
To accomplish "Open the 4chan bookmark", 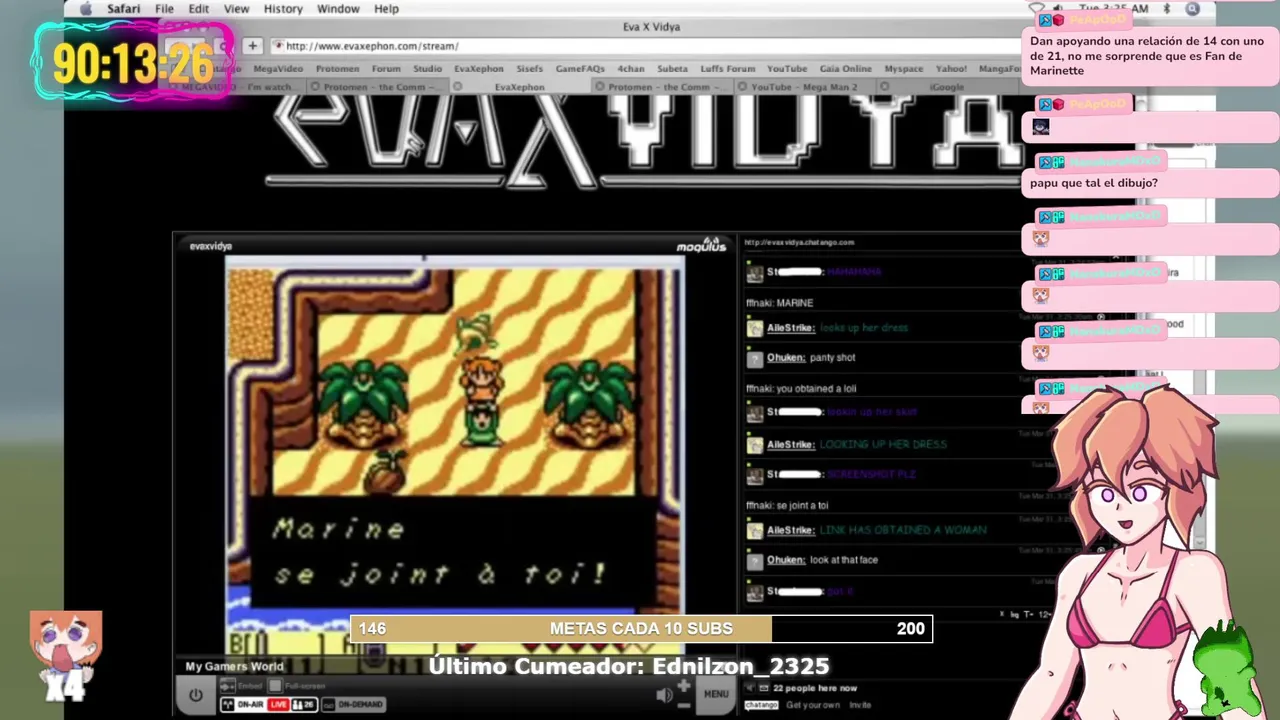I will [631, 69].
